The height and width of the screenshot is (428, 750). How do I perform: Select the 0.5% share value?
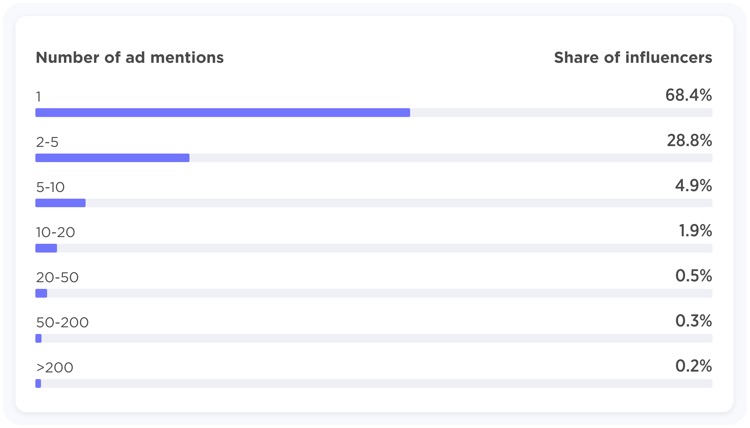point(694,276)
